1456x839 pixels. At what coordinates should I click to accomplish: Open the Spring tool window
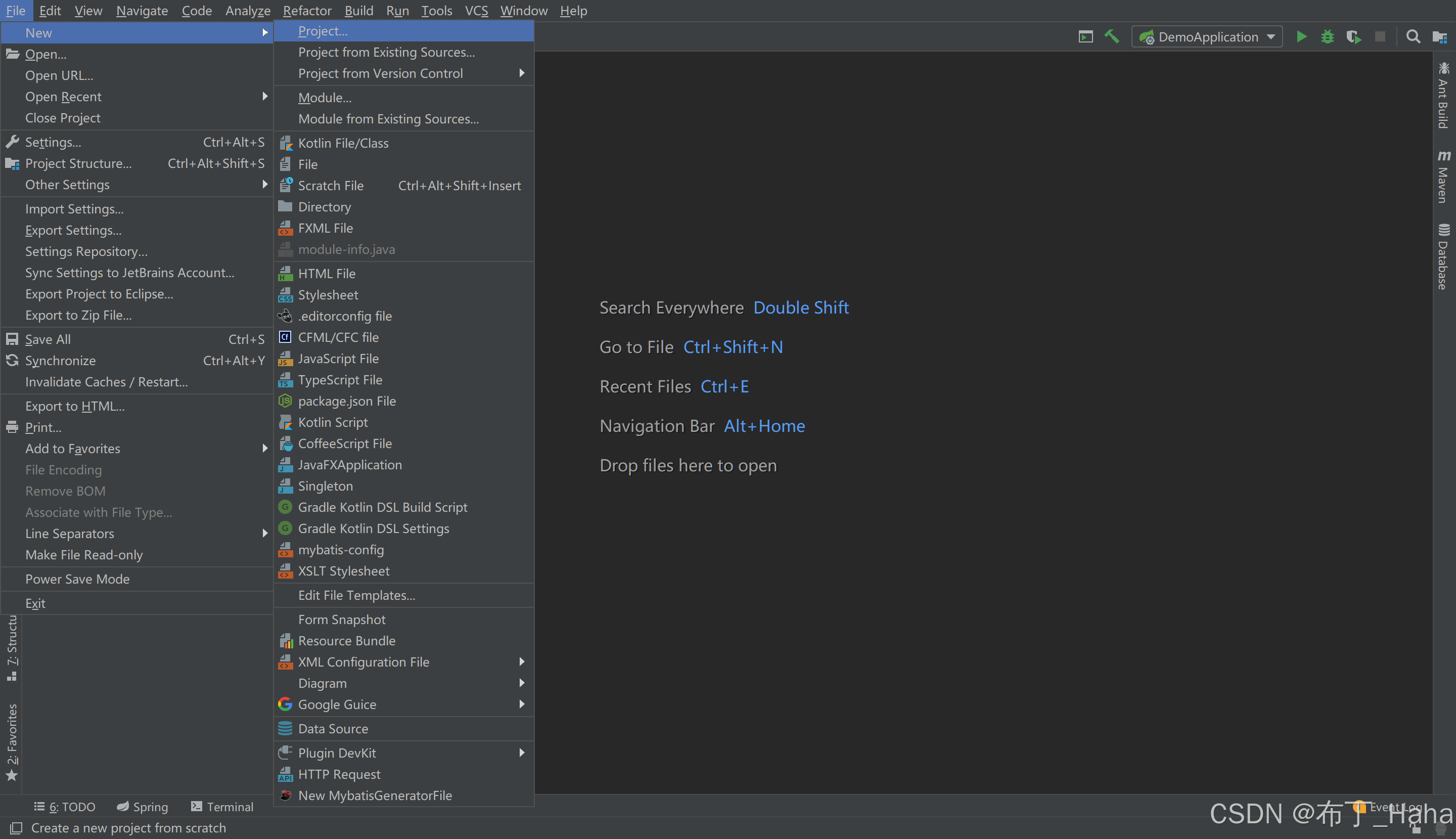[142, 806]
